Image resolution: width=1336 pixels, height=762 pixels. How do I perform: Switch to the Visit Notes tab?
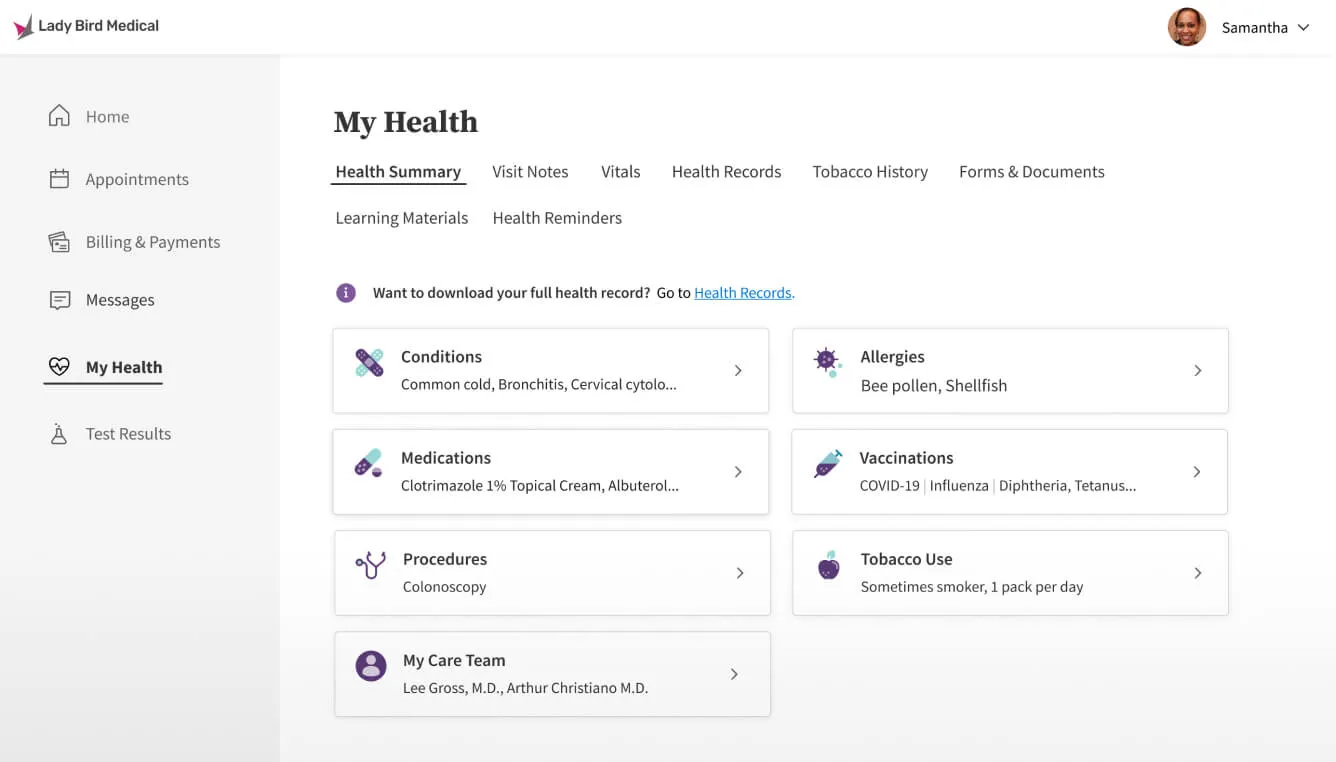coord(530,171)
